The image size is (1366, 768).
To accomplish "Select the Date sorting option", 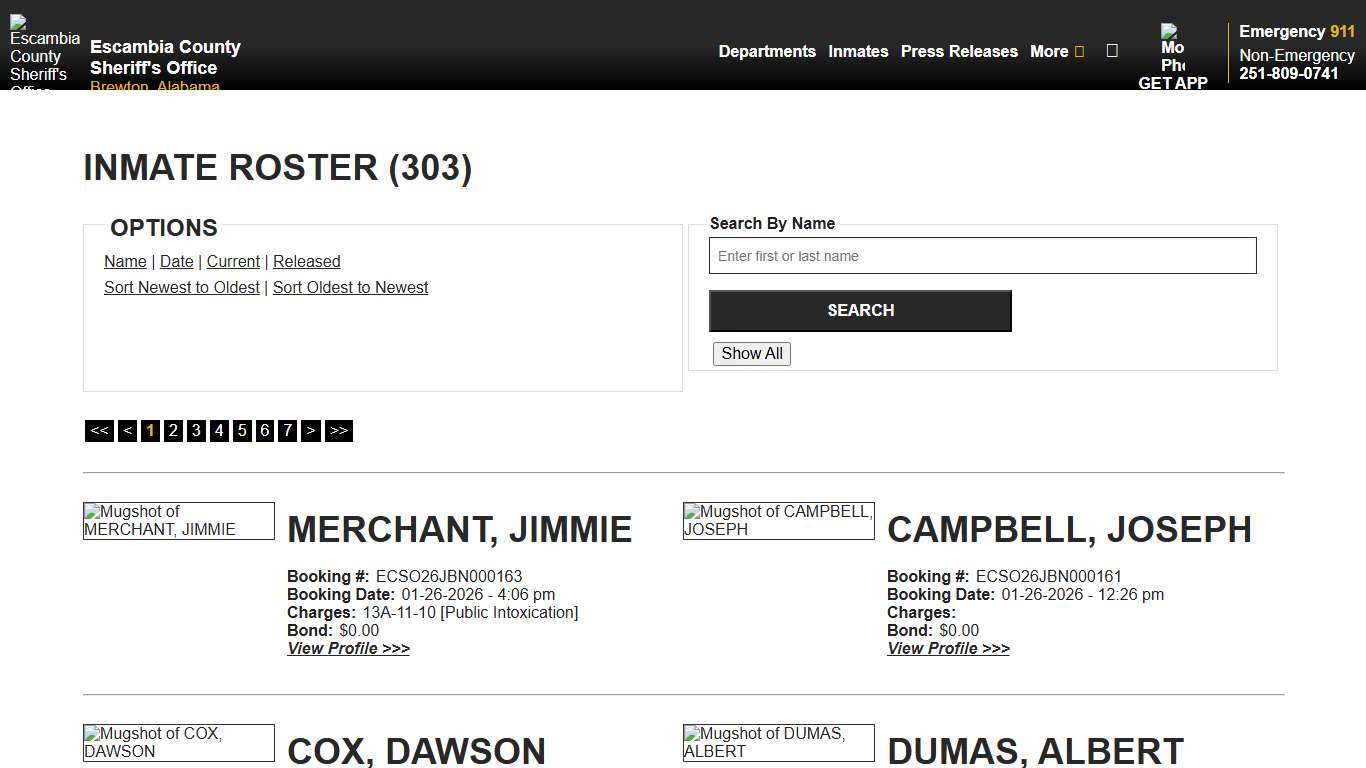I will coord(176,261).
